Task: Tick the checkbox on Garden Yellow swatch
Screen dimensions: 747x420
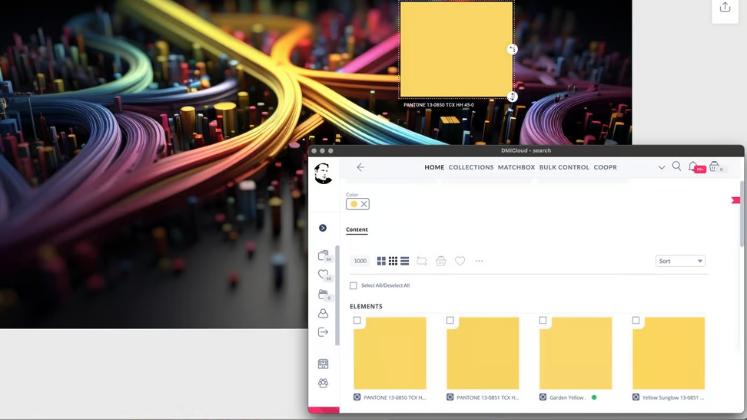Action: [x=543, y=321]
